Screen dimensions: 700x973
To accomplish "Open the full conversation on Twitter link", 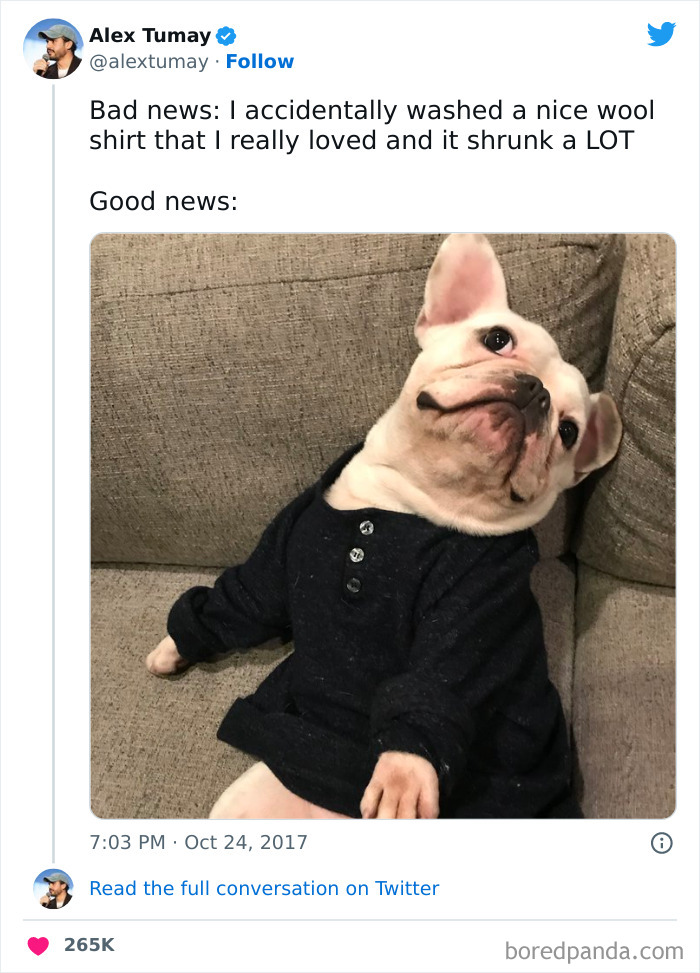I will pyautogui.click(x=265, y=888).
